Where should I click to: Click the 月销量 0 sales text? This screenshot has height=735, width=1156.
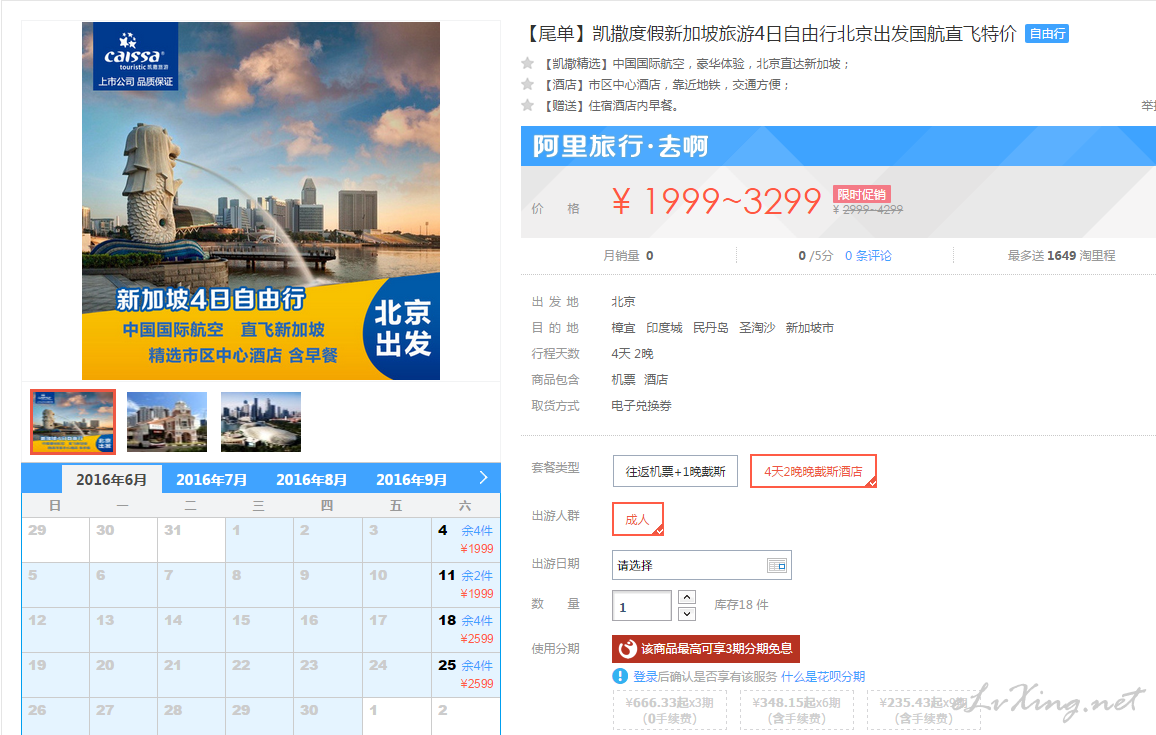click(x=628, y=256)
